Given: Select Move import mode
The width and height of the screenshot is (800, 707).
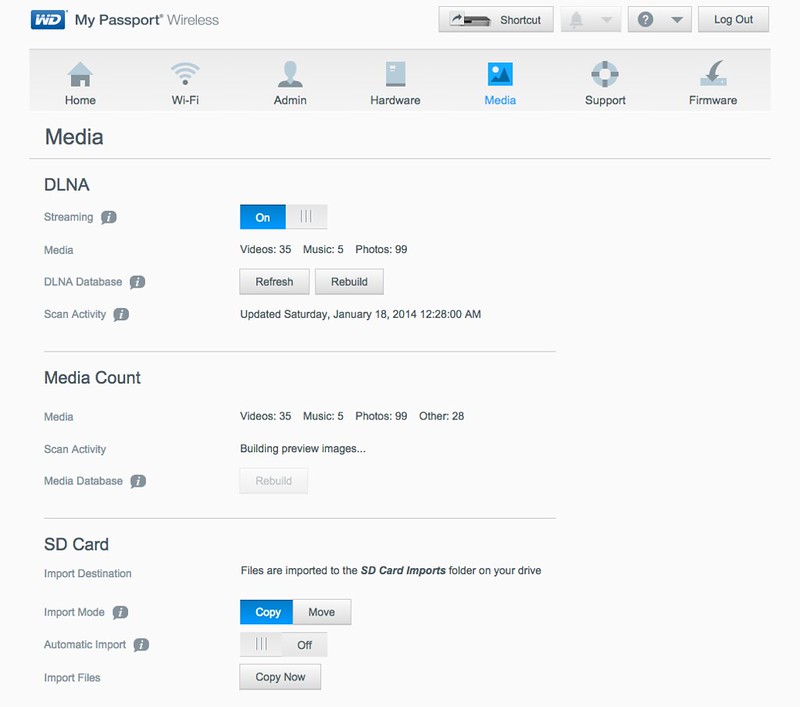Looking at the screenshot, I should pyautogui.click(x=321, y=612).
